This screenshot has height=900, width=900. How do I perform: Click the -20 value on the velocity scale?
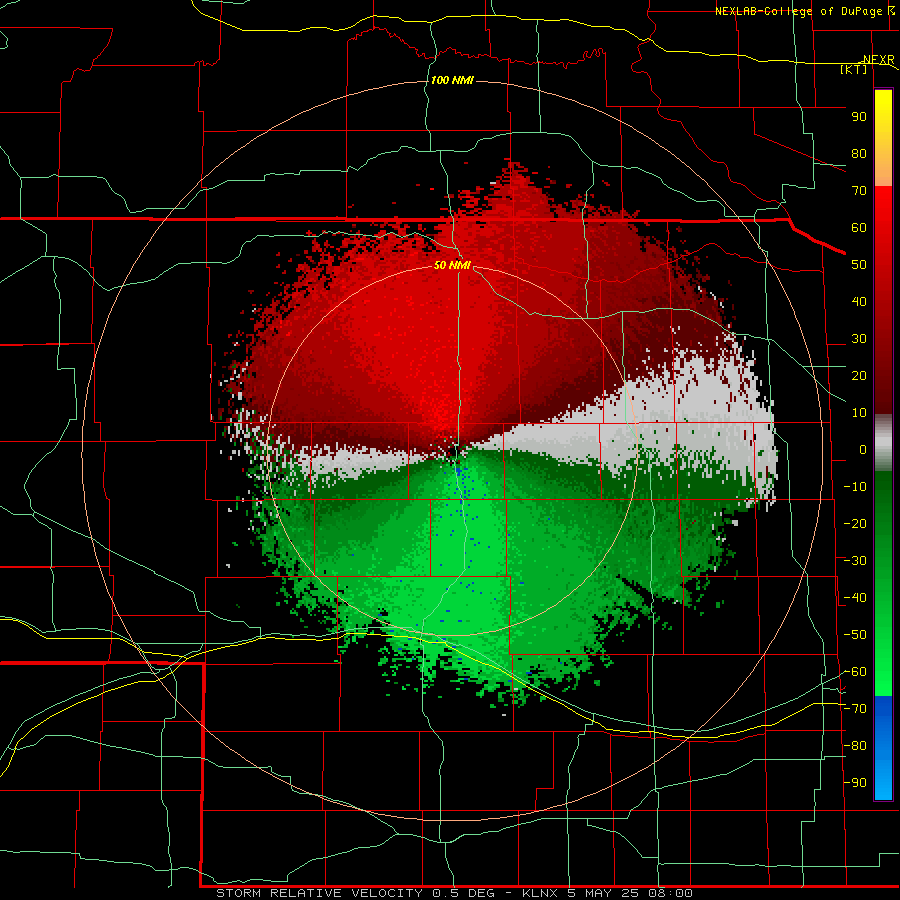point(855,524)
